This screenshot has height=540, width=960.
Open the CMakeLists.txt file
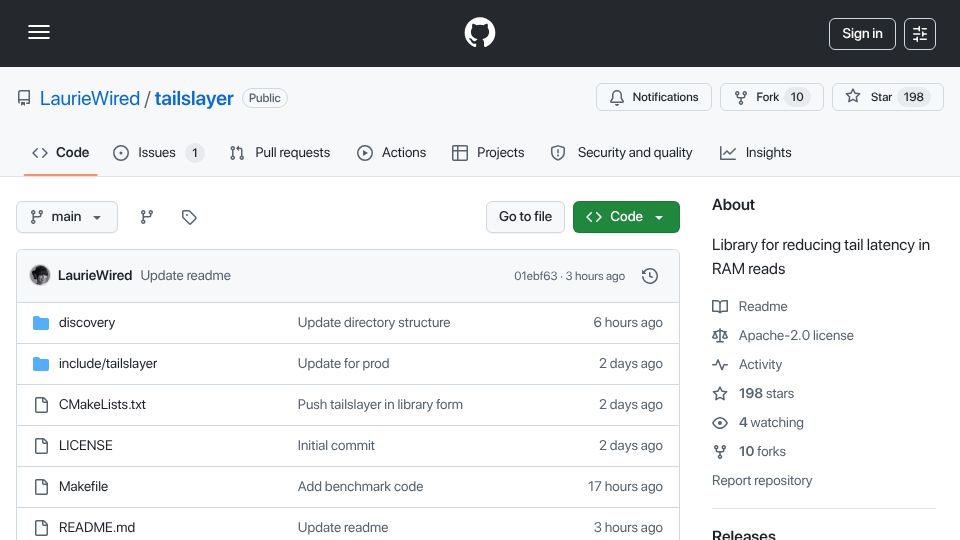click(102, 405)
